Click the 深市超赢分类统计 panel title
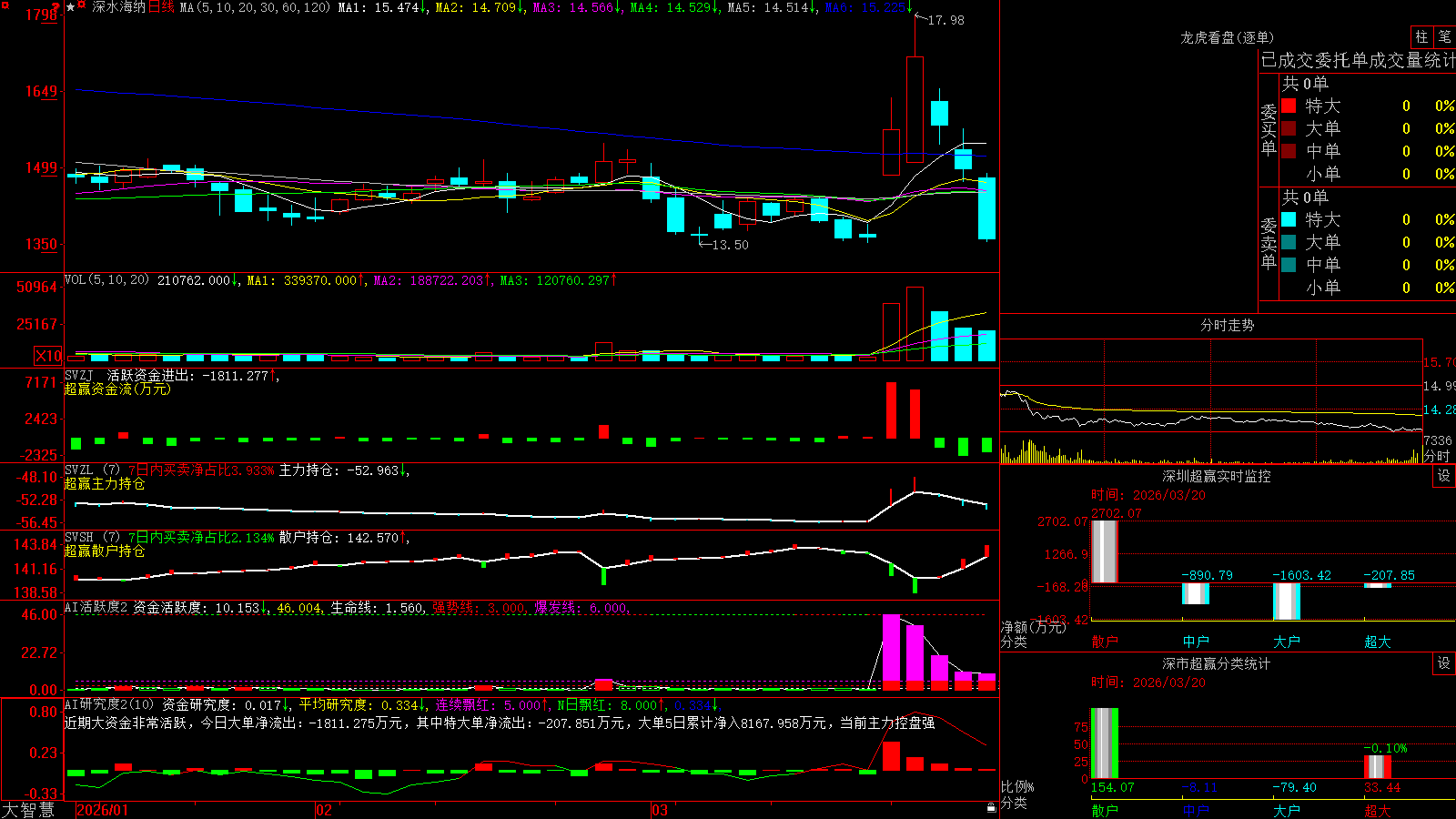The width and height of the screenshot is (1456, 819). (1216, 663)
